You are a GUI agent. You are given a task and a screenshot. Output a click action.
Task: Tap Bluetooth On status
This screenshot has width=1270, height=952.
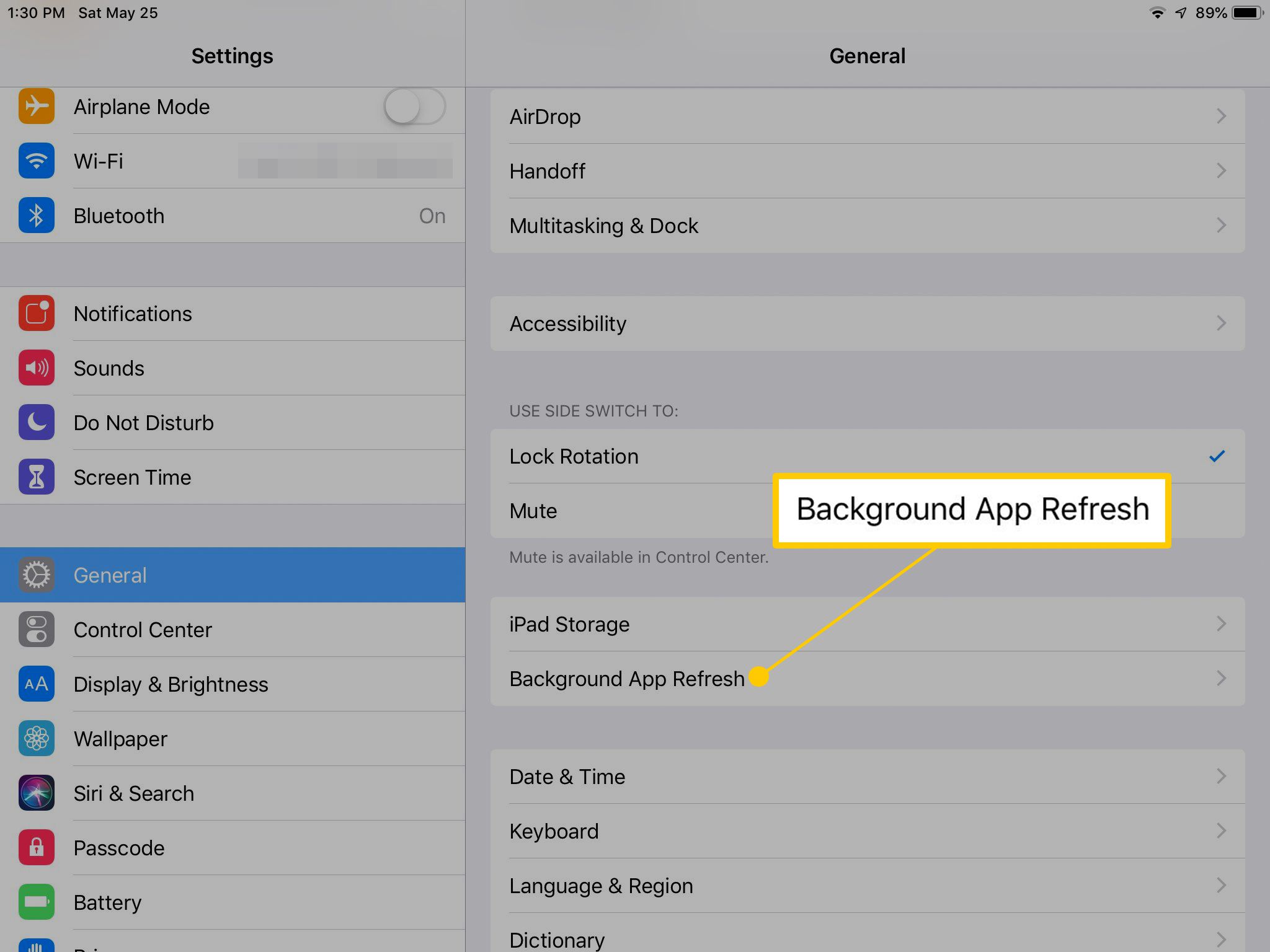432,216
